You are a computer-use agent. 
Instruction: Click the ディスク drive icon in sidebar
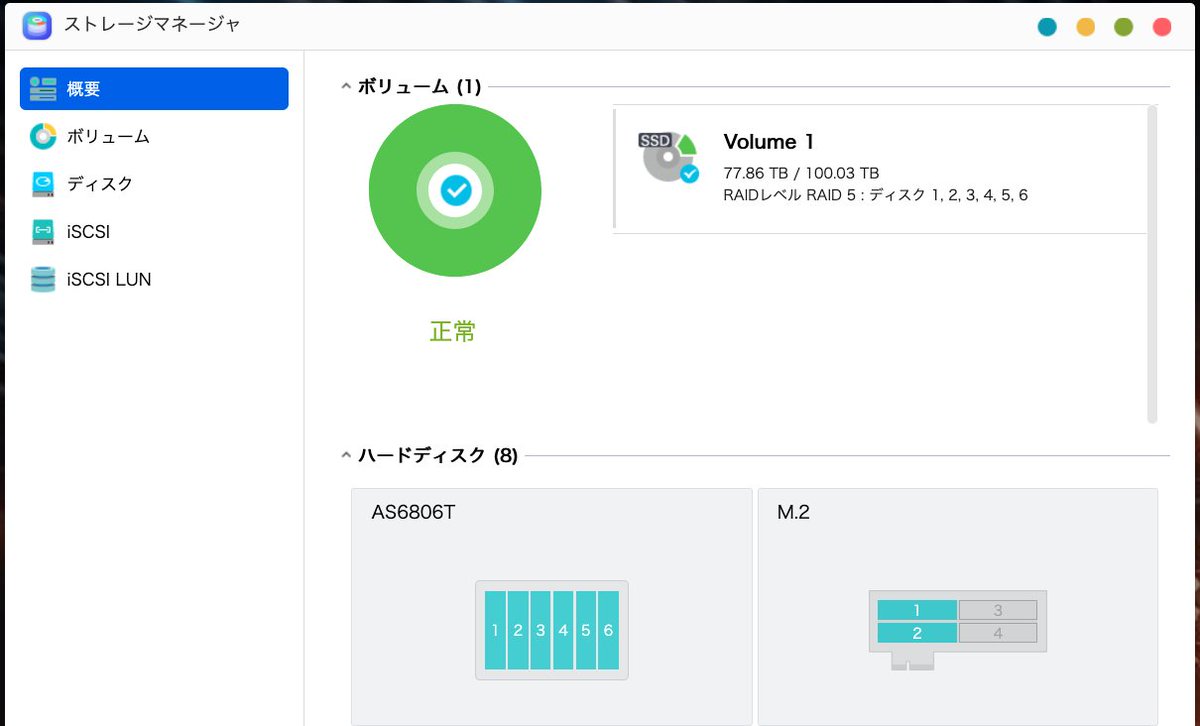[x=43, y=184]
